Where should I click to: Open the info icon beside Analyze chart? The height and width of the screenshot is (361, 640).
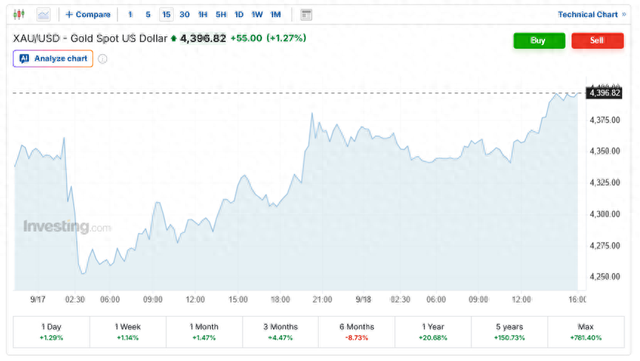[x=103, y=59]
